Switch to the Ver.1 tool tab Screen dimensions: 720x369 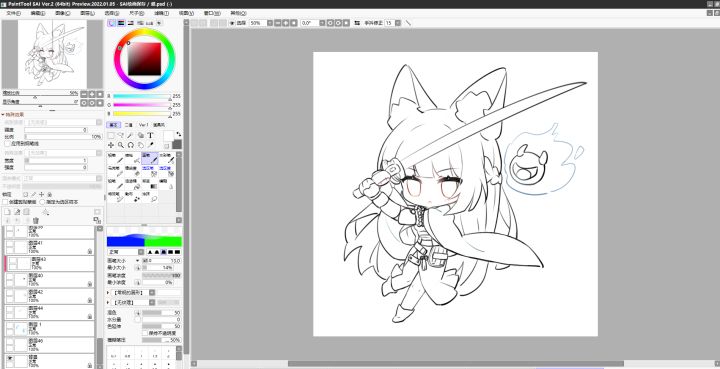pyautogui.click(x=144, y=125)
